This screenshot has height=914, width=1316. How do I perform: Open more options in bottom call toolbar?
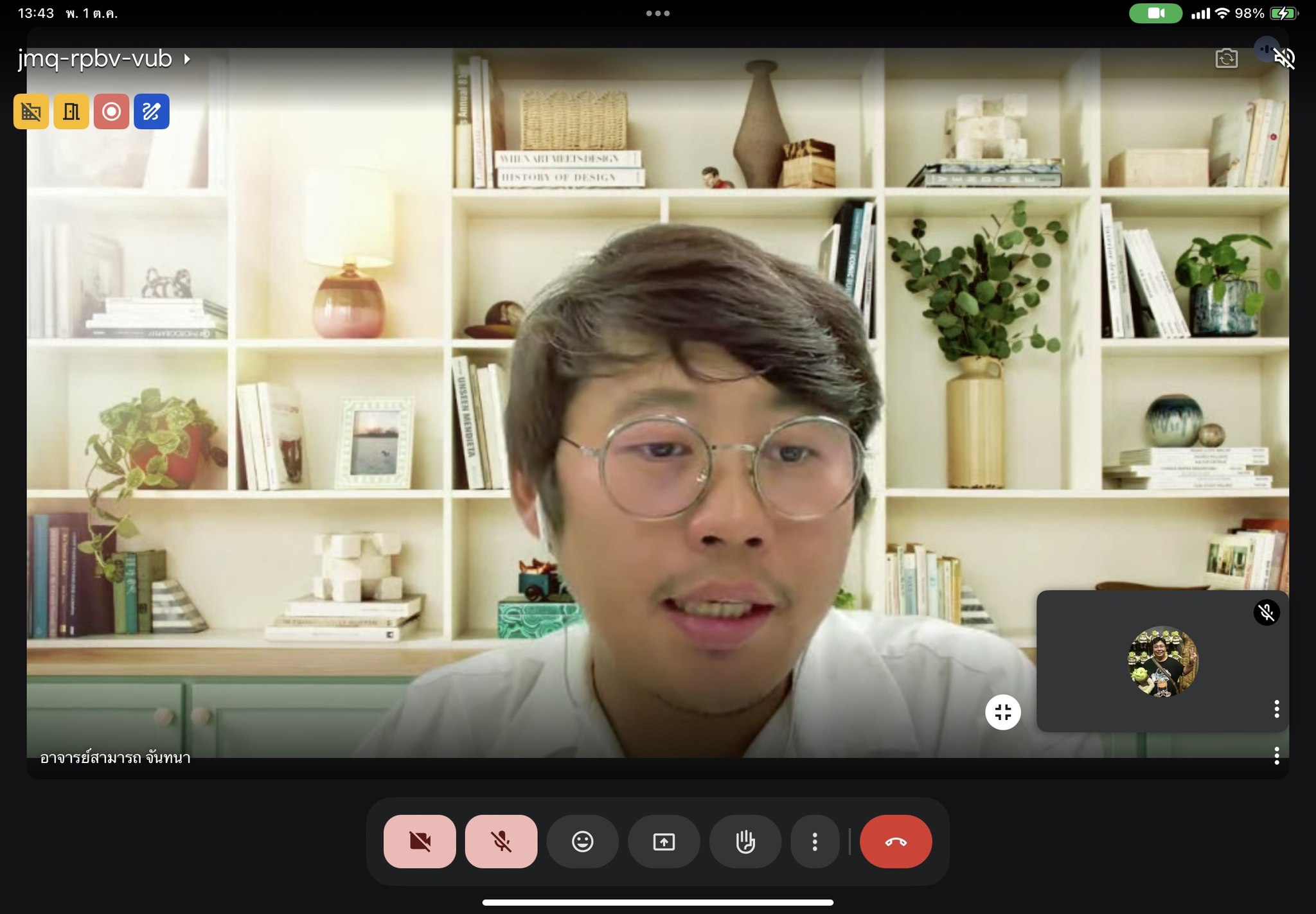pos(815,841)
